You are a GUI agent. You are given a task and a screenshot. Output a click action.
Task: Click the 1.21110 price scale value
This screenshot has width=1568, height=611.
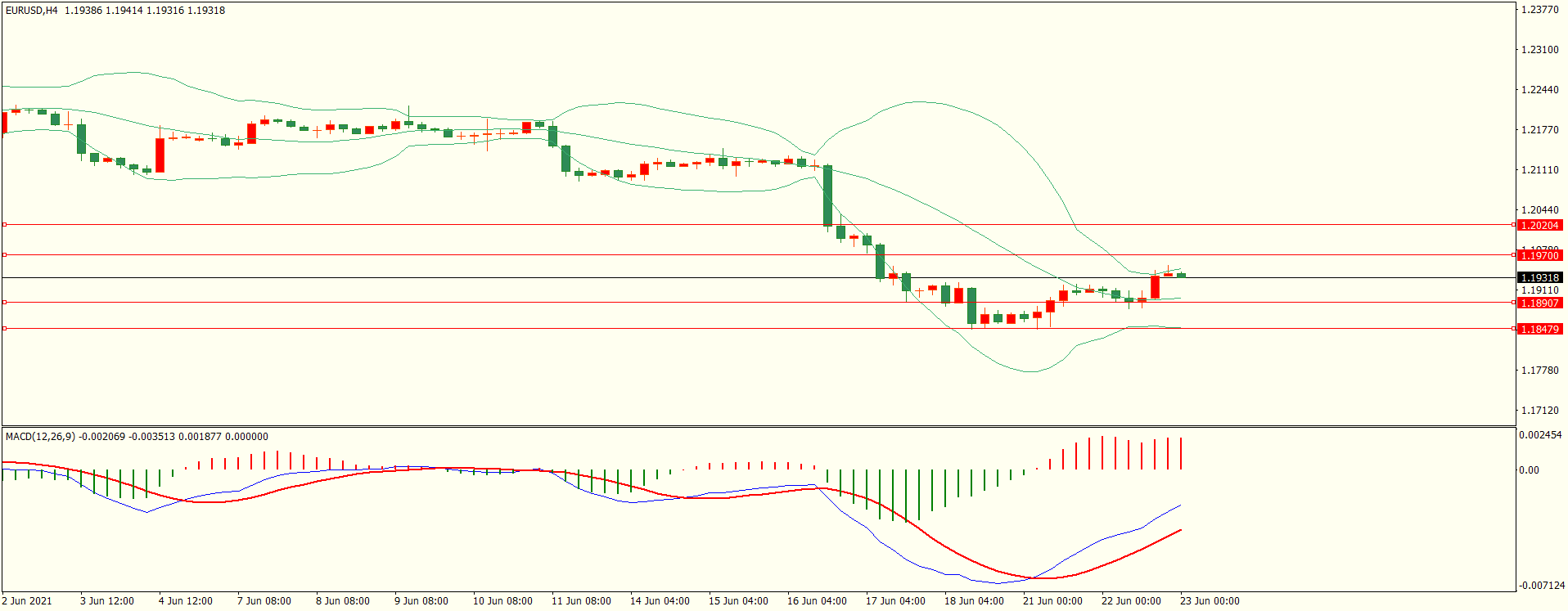pyautogui.click(x=1539, y=170)
